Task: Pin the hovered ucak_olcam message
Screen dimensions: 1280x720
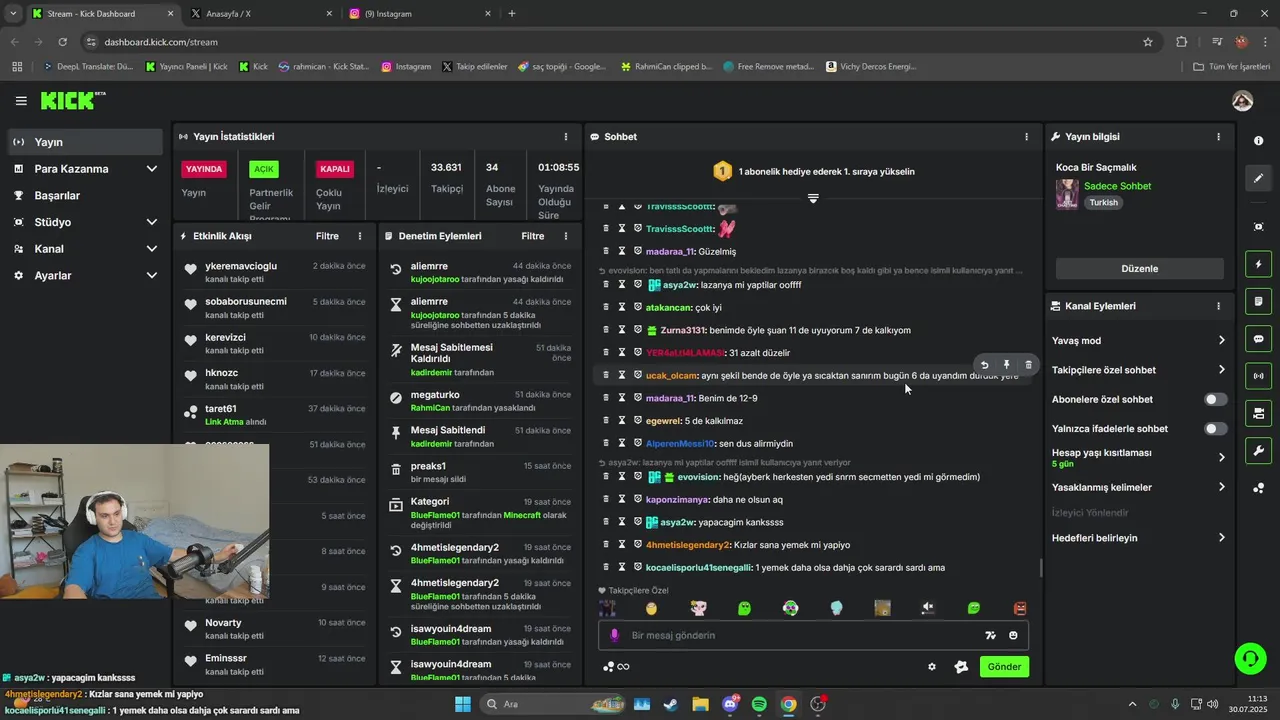Action: (x=1006, y=365)
